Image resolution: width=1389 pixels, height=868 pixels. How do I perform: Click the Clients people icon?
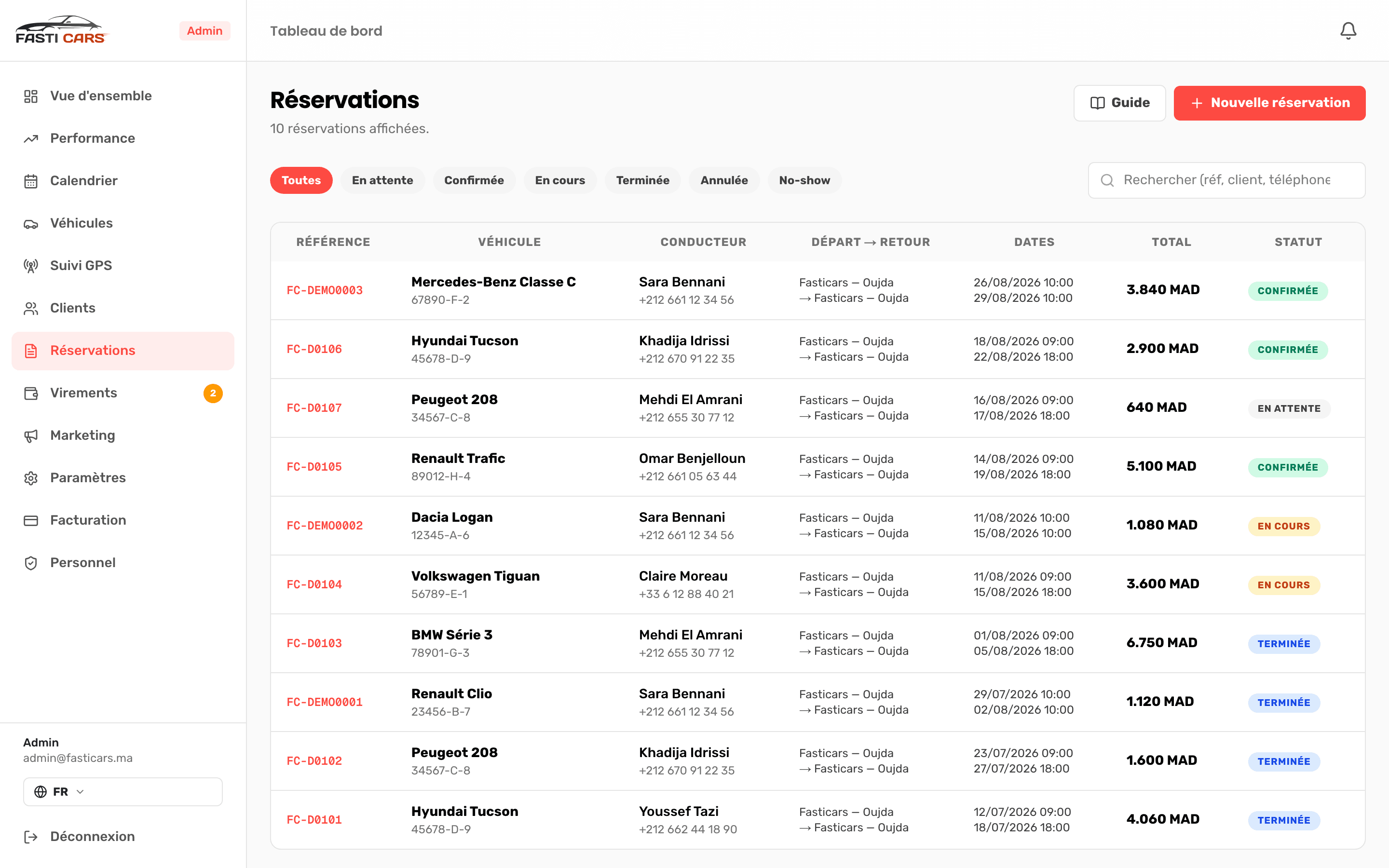point(31,308)
